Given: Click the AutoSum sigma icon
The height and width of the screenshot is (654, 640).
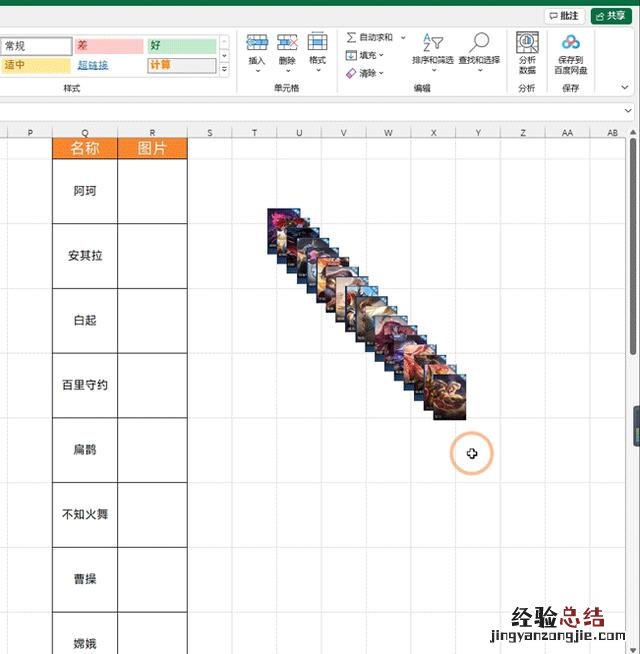Looking at the screenshot, I should point(352,37).
